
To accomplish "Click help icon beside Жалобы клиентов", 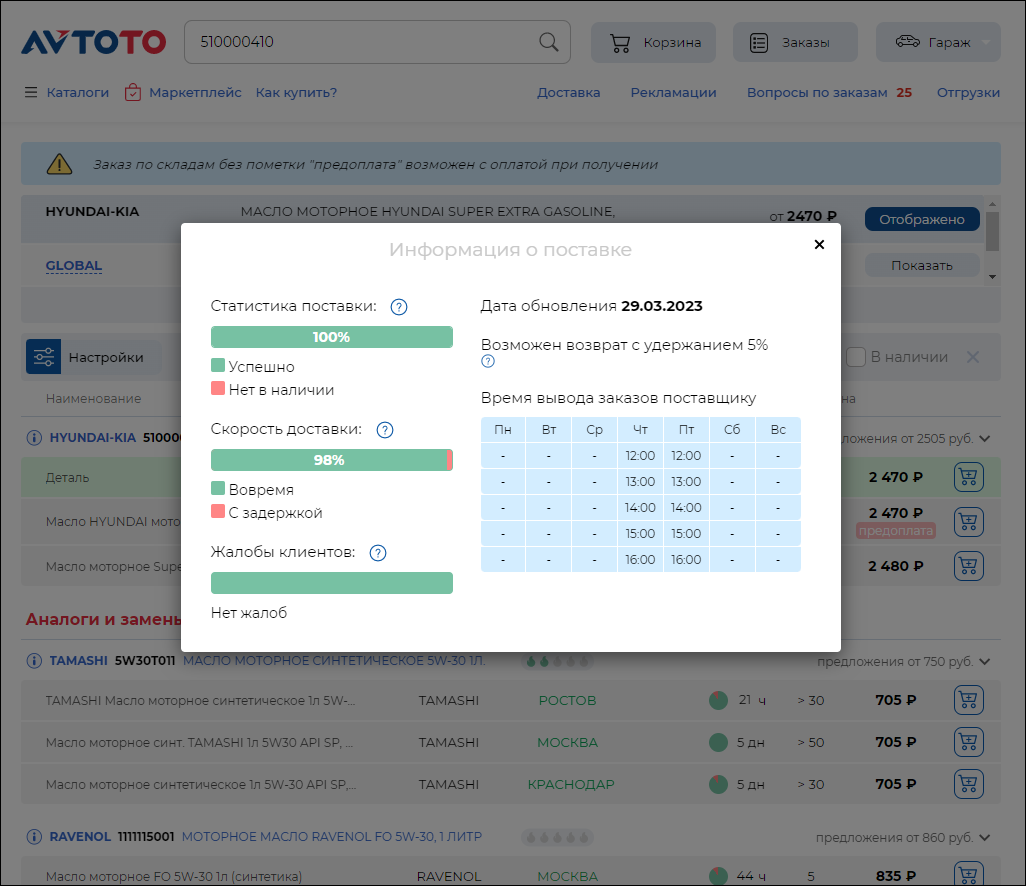I will pos(378,553).
